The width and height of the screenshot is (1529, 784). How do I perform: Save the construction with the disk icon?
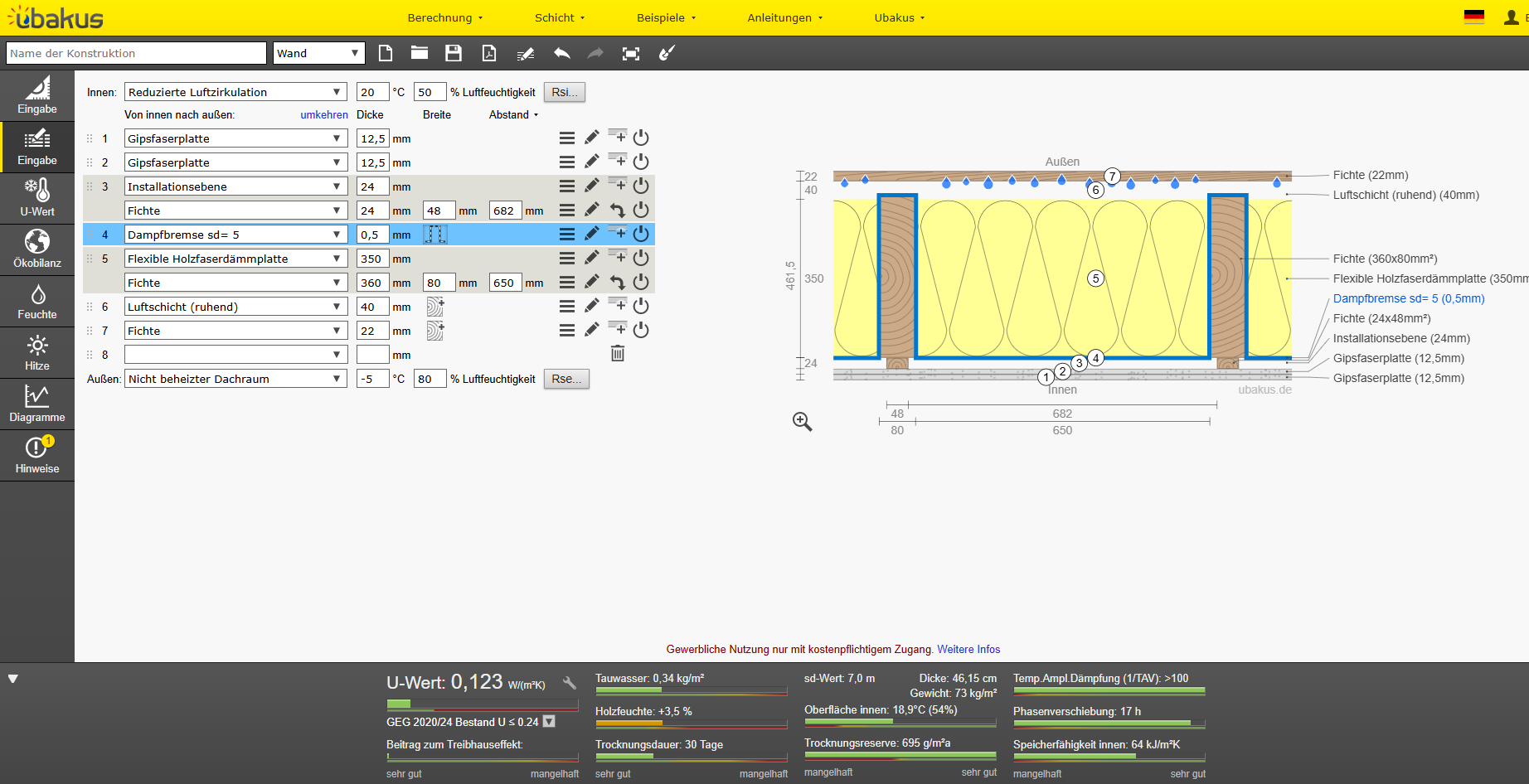[454, 53]
